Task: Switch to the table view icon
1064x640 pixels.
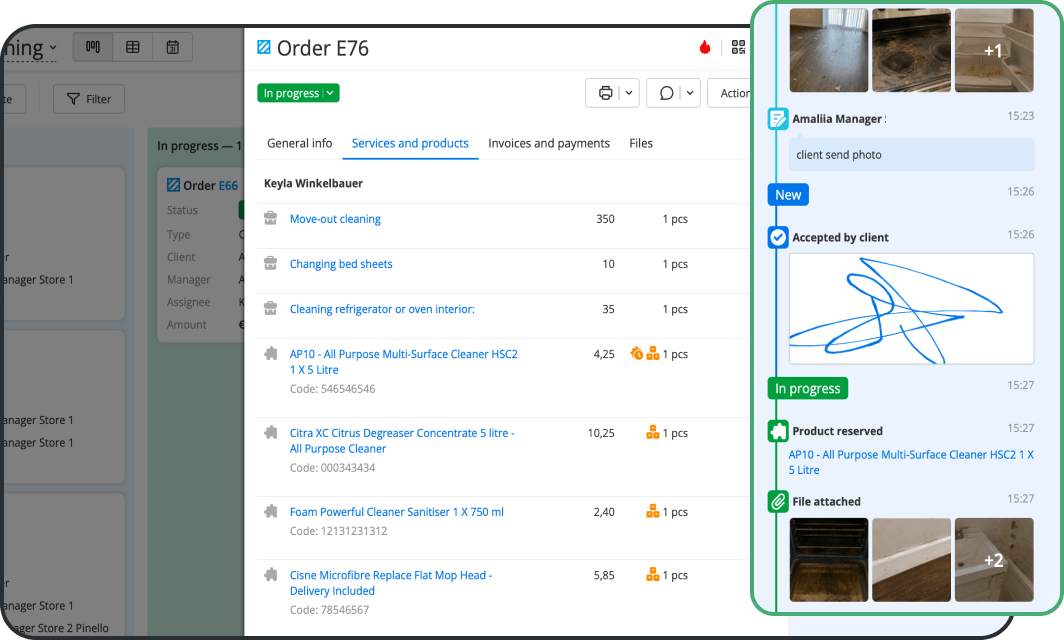Action: click(x=133, y=47)
